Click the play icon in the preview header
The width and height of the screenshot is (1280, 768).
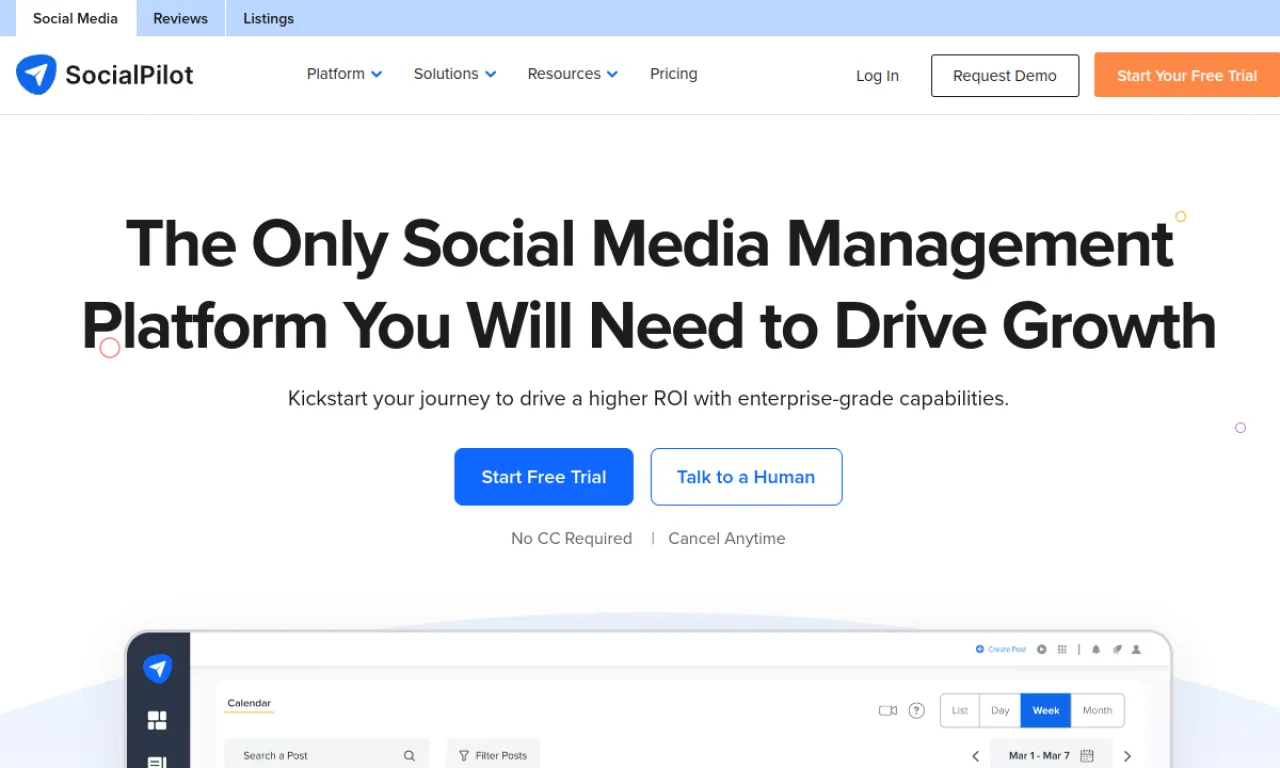(1041, 649)
